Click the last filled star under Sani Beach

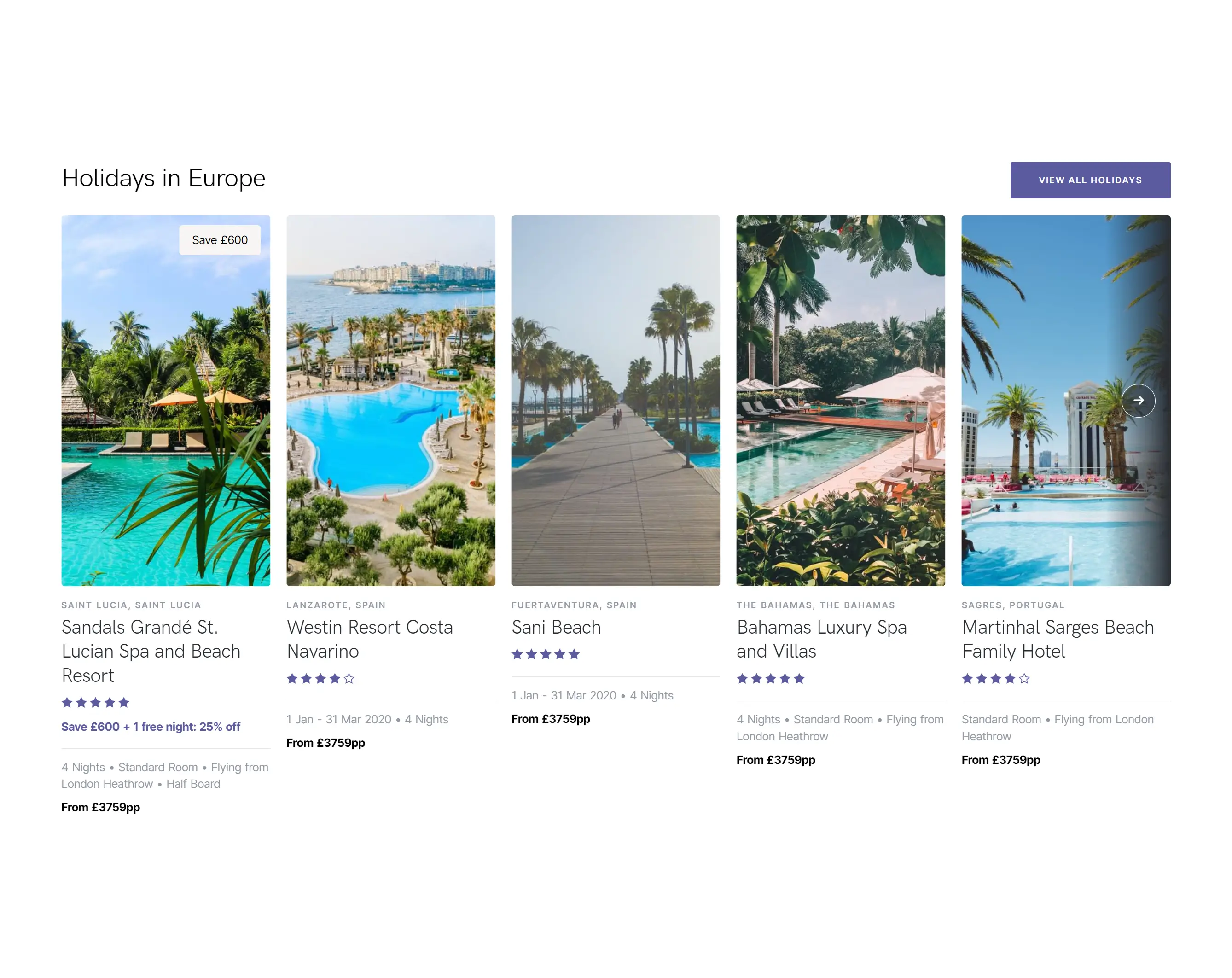click(574, 654)
